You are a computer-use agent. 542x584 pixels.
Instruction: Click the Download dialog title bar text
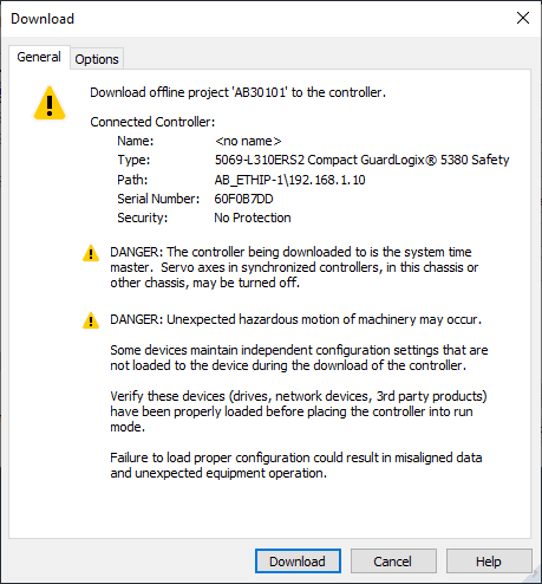(42, 19)
